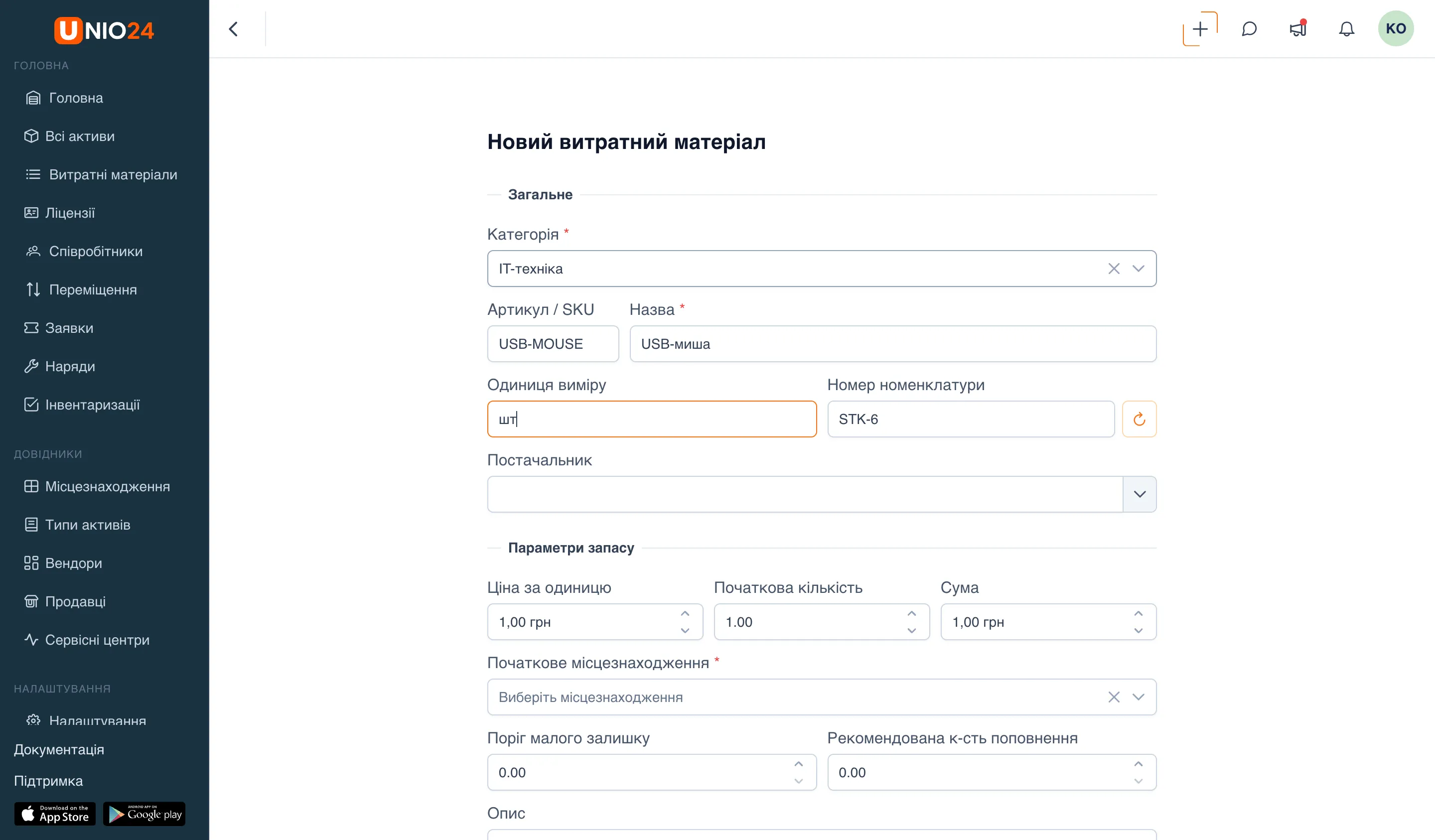This screenshot has width=1435, height=840.
Task: Open the chat bubble icon
Action: (x=1249, y=29)
